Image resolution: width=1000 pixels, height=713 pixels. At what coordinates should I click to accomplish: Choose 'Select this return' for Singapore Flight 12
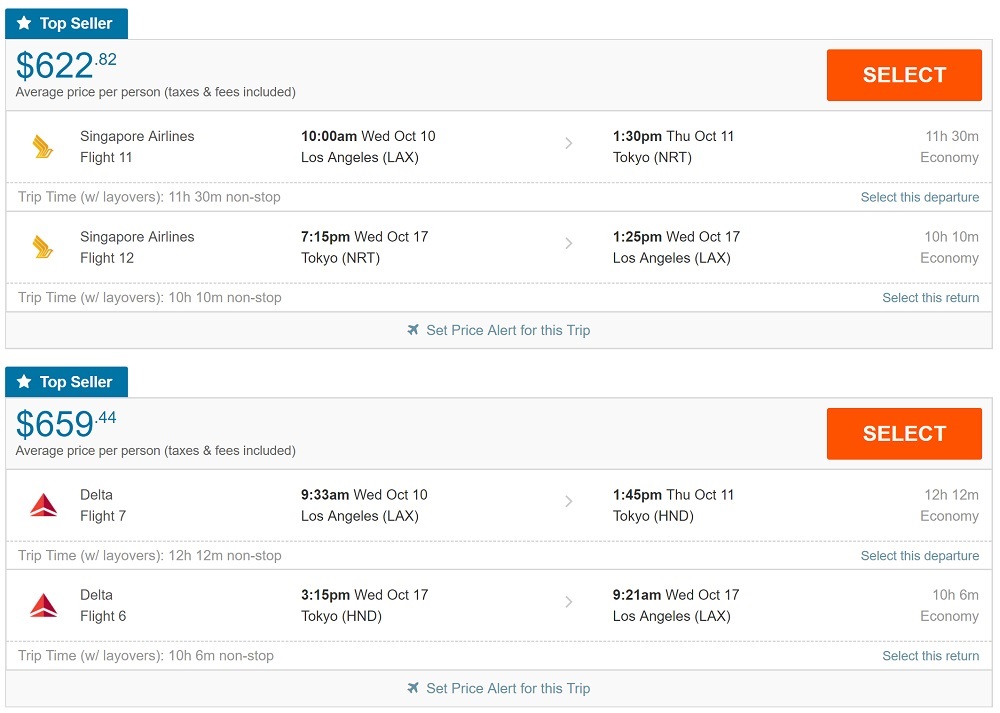[x=930, y=297]
